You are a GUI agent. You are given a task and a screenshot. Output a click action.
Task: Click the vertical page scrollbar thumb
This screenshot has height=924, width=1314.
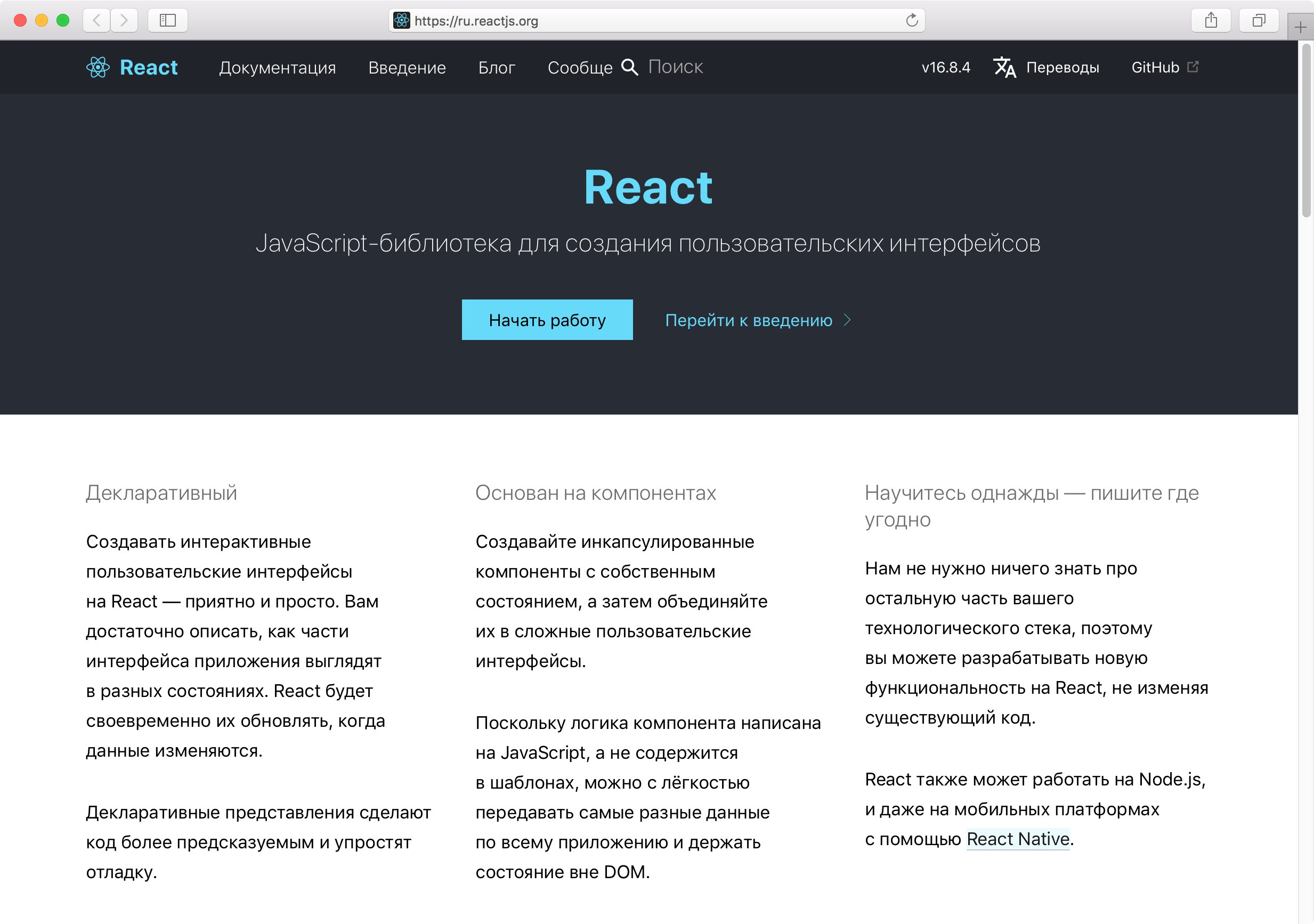tap(1306, 132)
